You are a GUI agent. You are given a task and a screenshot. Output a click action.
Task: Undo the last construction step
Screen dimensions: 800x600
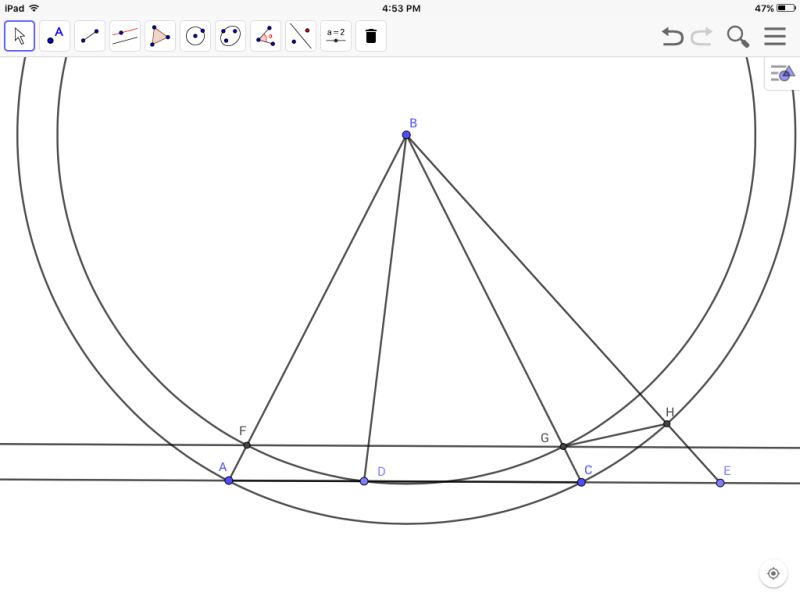(x=669, y=36)
